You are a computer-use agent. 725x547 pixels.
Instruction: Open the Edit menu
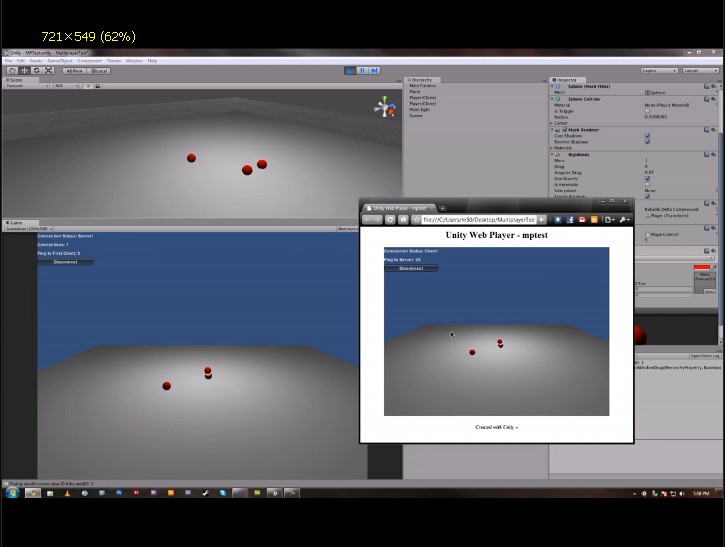(21, 61)
